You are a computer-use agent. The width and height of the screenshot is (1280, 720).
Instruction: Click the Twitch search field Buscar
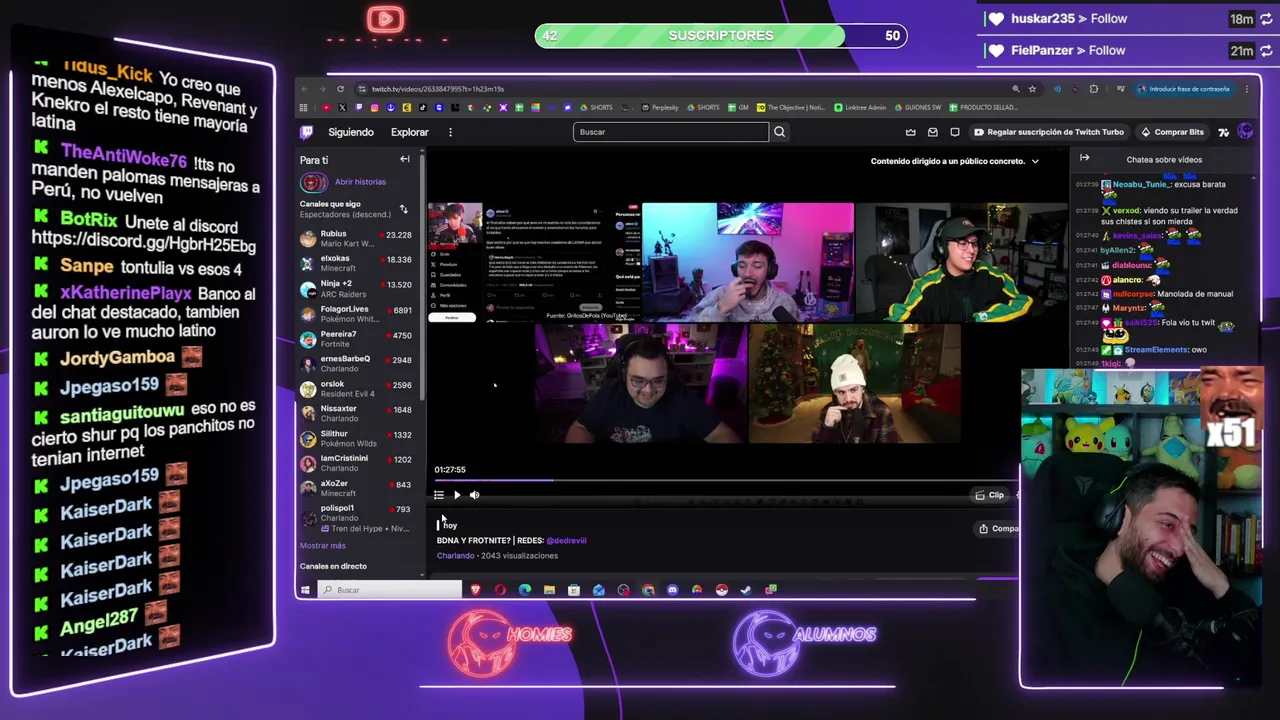(x=671, y=132)
